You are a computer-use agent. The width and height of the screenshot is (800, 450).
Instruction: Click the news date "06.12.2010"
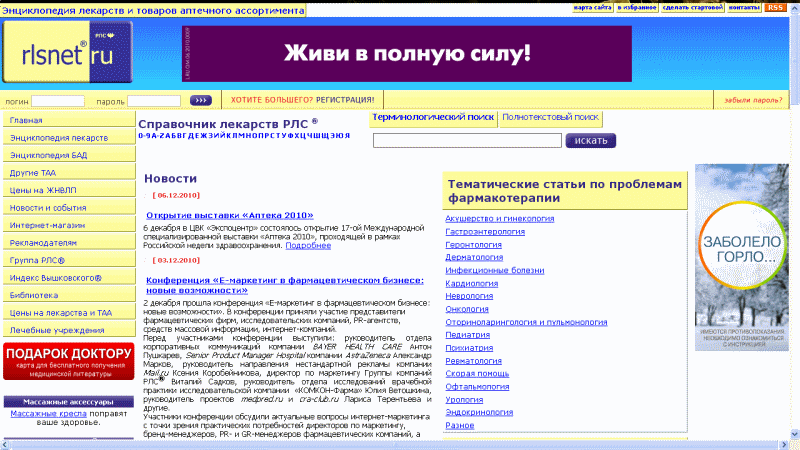pos(176,195)
